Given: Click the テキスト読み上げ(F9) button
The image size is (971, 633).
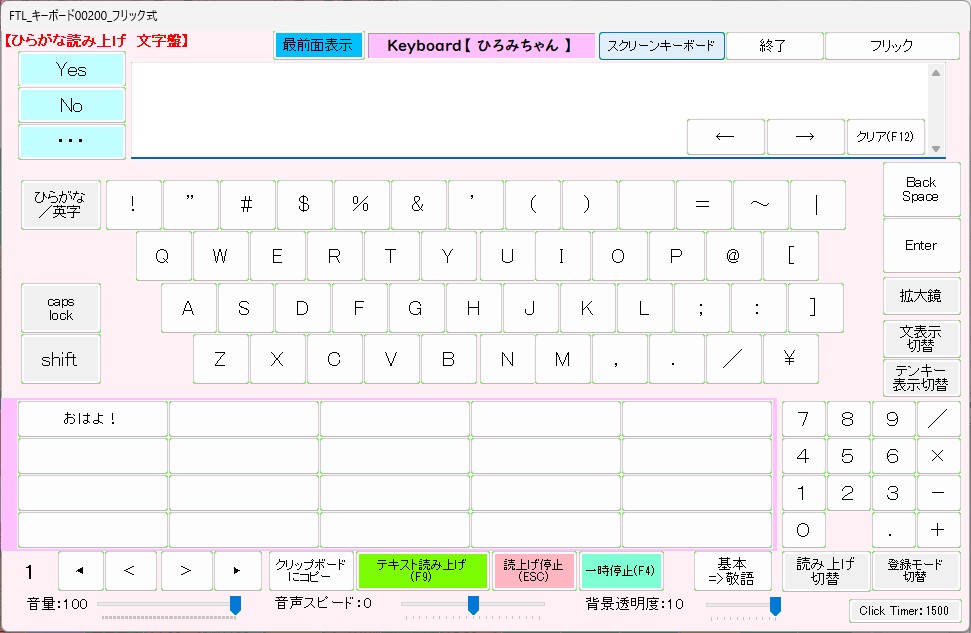Looking at the screenshot, I should pos(423,571).
